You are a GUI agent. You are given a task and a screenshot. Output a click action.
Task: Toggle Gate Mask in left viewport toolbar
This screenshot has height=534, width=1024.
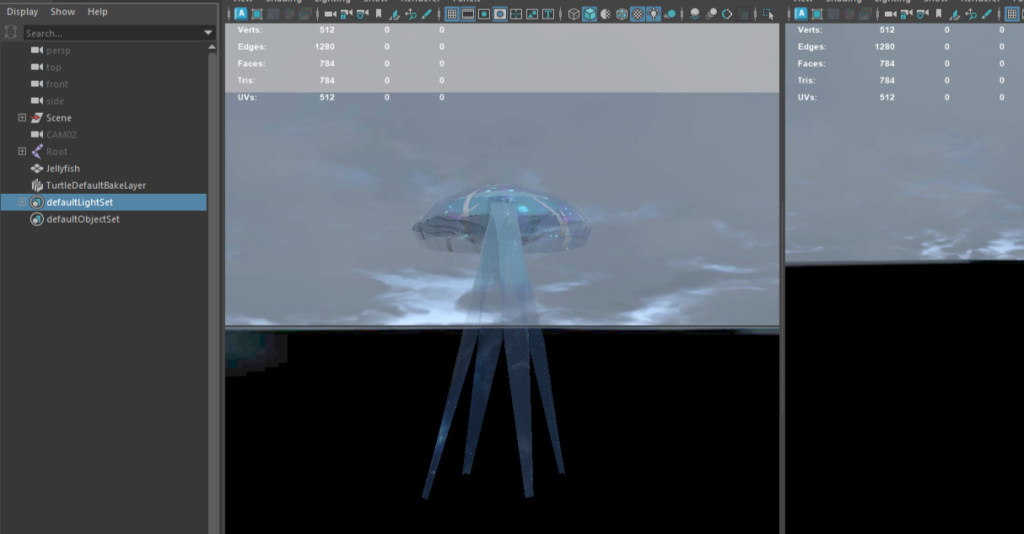point(500,14)
